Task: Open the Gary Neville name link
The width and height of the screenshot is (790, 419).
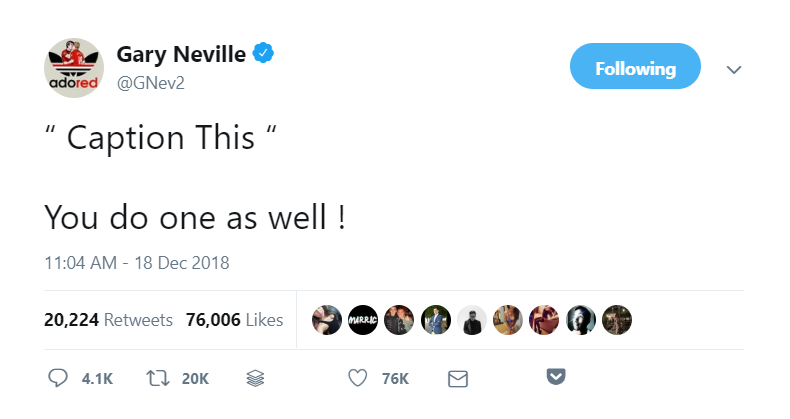Action: [x=181, y=55]
